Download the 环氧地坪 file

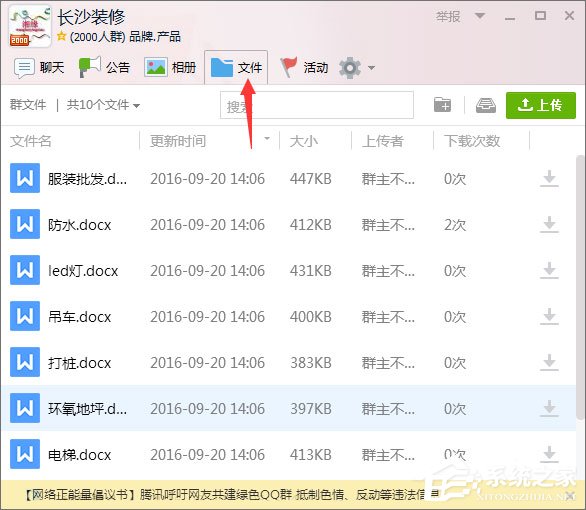pyautogui.click(x=549, y=408)
